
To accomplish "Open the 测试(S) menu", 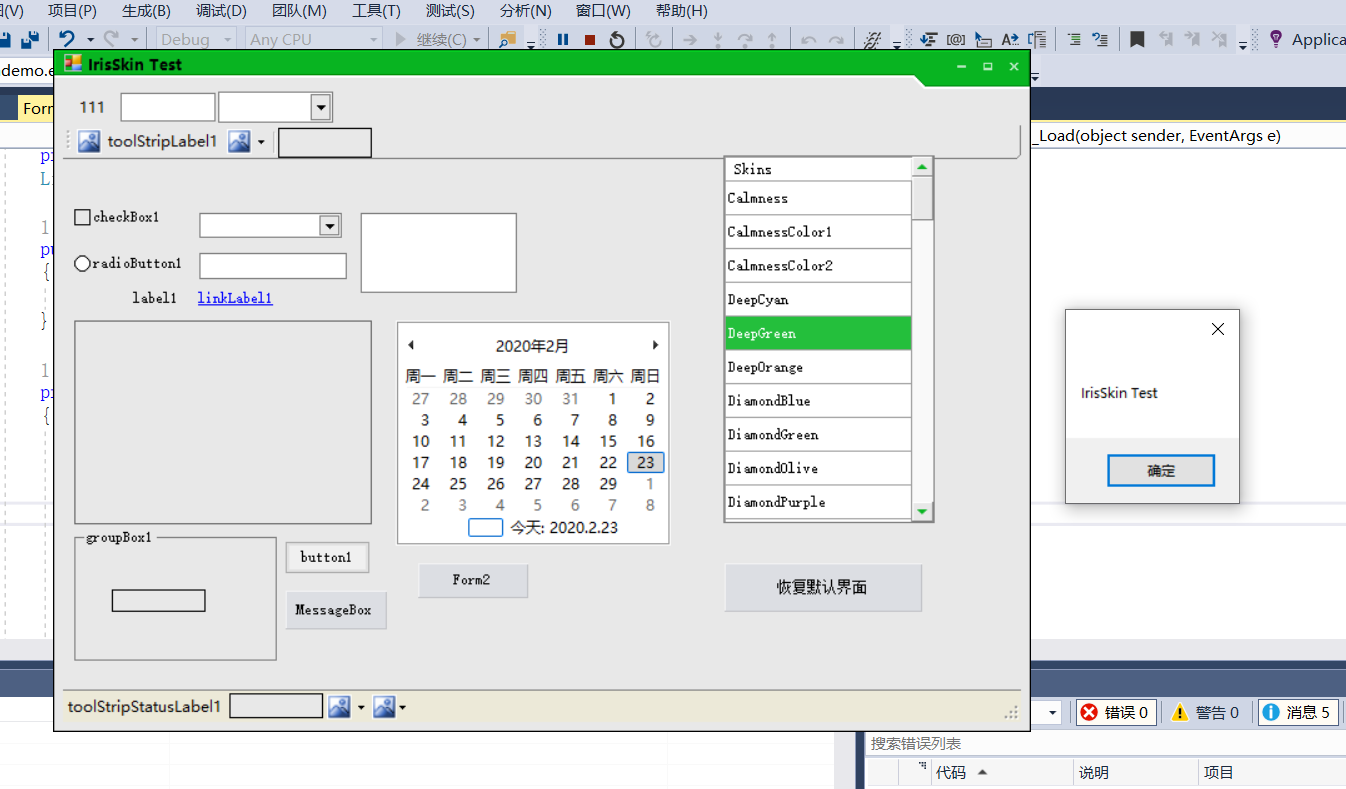I will (449, 11).
